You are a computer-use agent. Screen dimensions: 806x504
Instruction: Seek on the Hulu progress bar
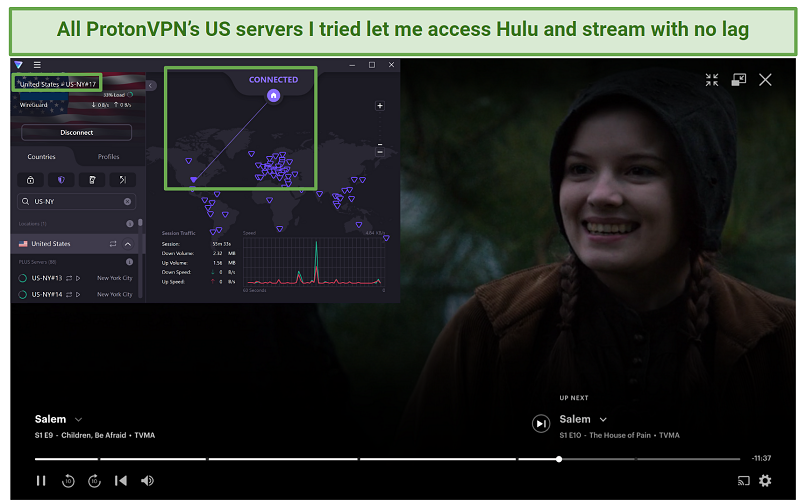388,459
